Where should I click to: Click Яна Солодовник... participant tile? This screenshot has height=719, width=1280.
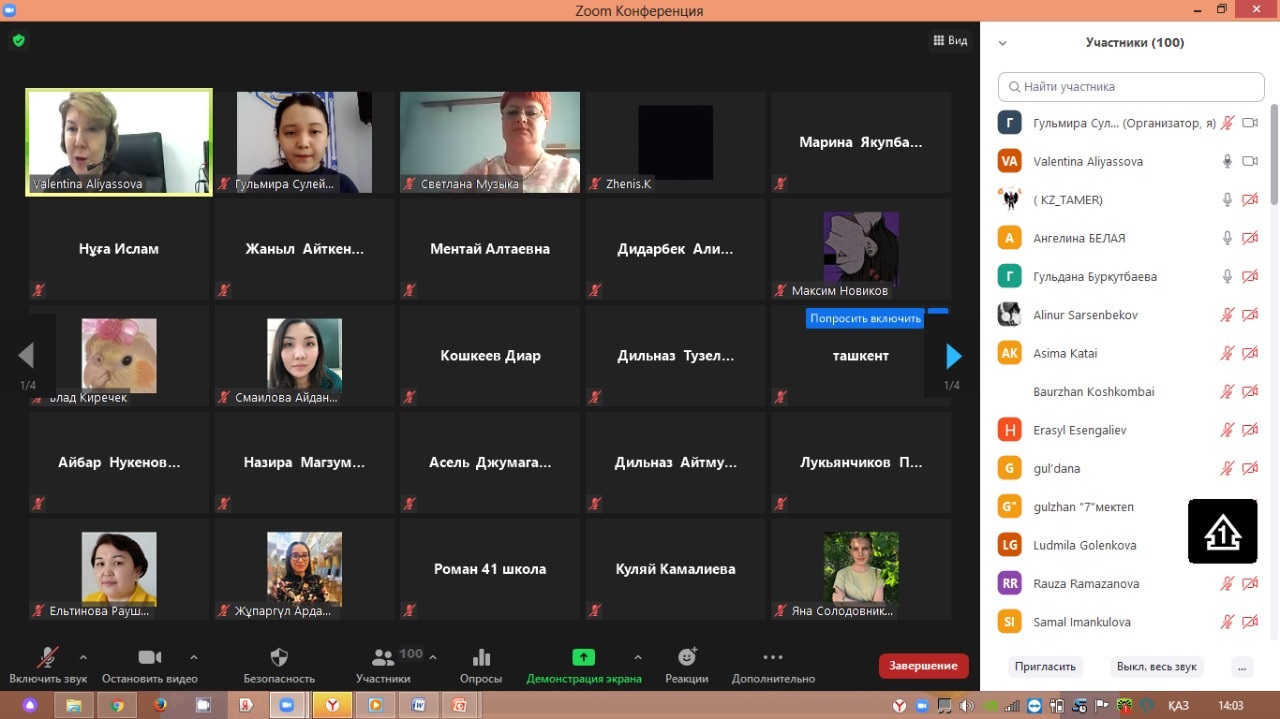[x=861, y=569]
